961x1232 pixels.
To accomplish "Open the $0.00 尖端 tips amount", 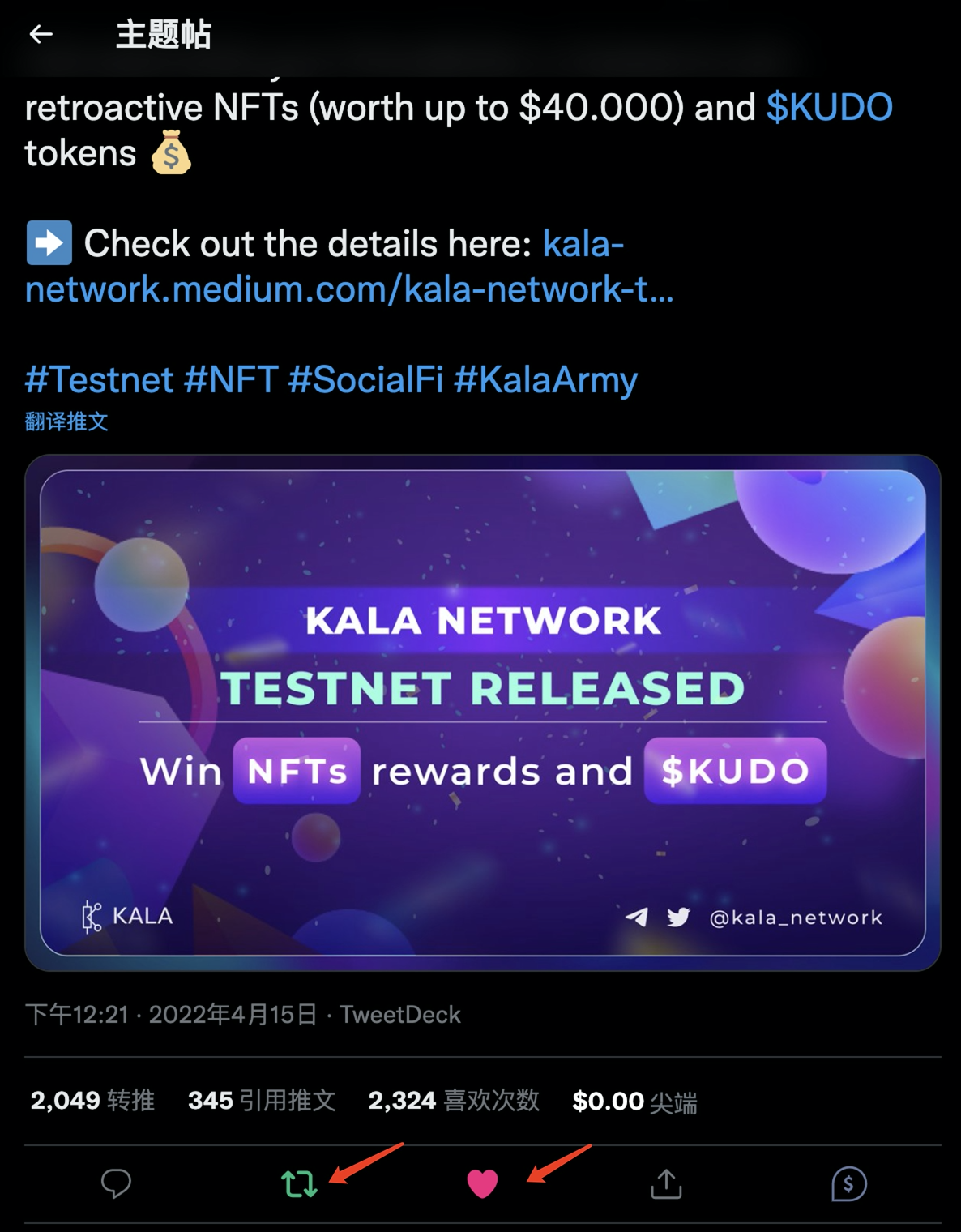I will click(634, 1102).
